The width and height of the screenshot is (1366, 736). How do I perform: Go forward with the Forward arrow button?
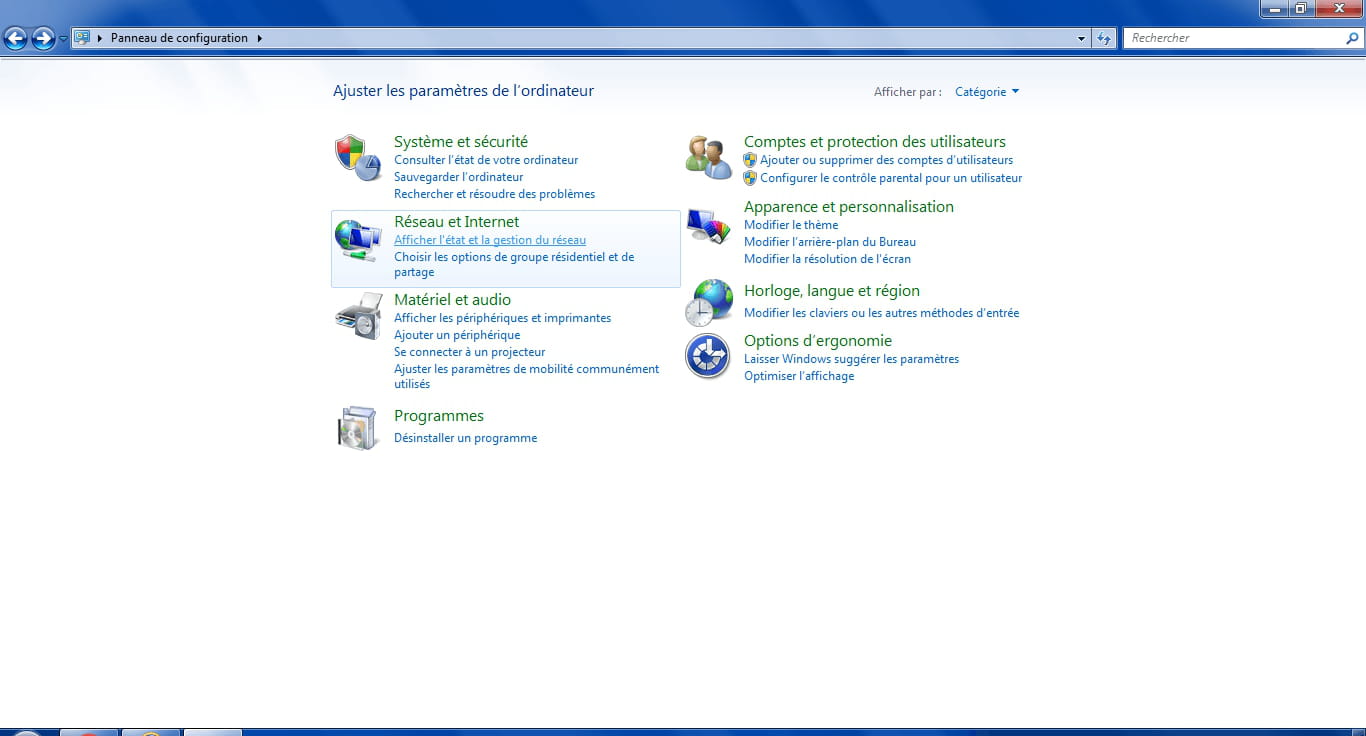43,38
